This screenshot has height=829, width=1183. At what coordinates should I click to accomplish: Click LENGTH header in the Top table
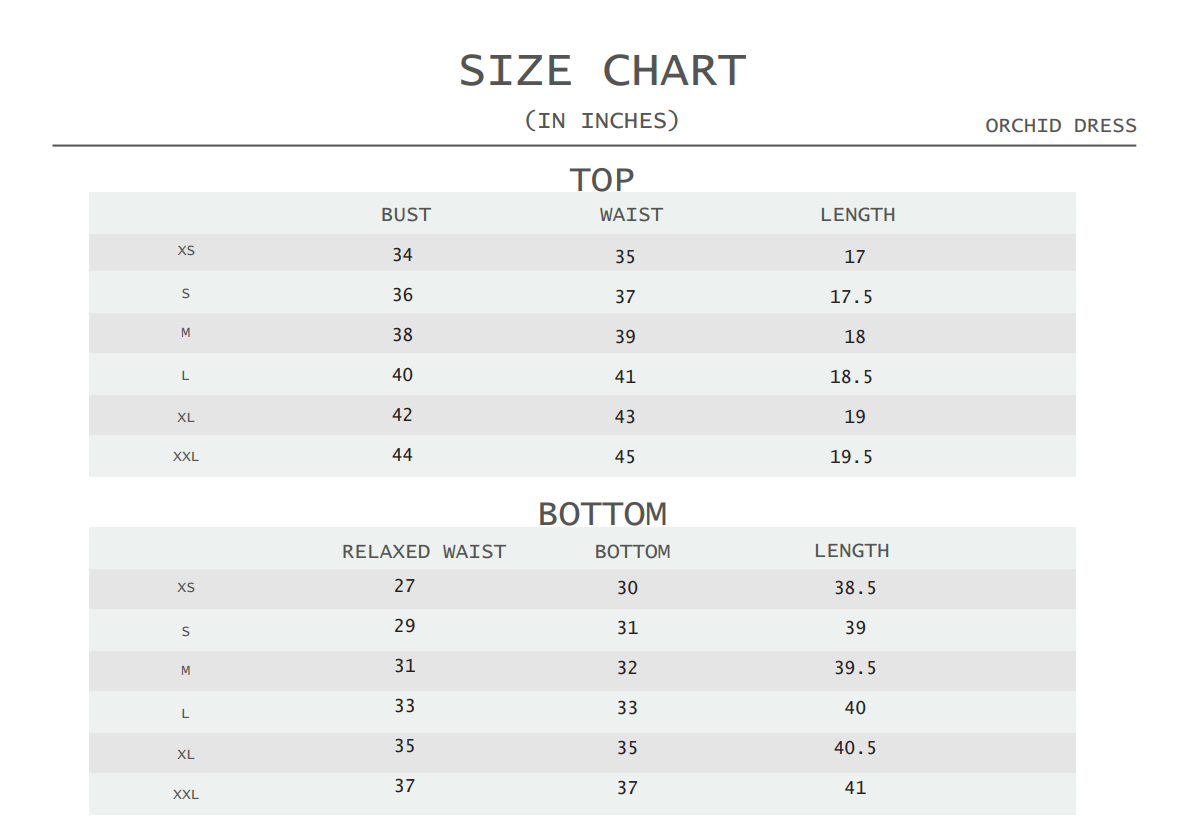[x=857, y=215]
